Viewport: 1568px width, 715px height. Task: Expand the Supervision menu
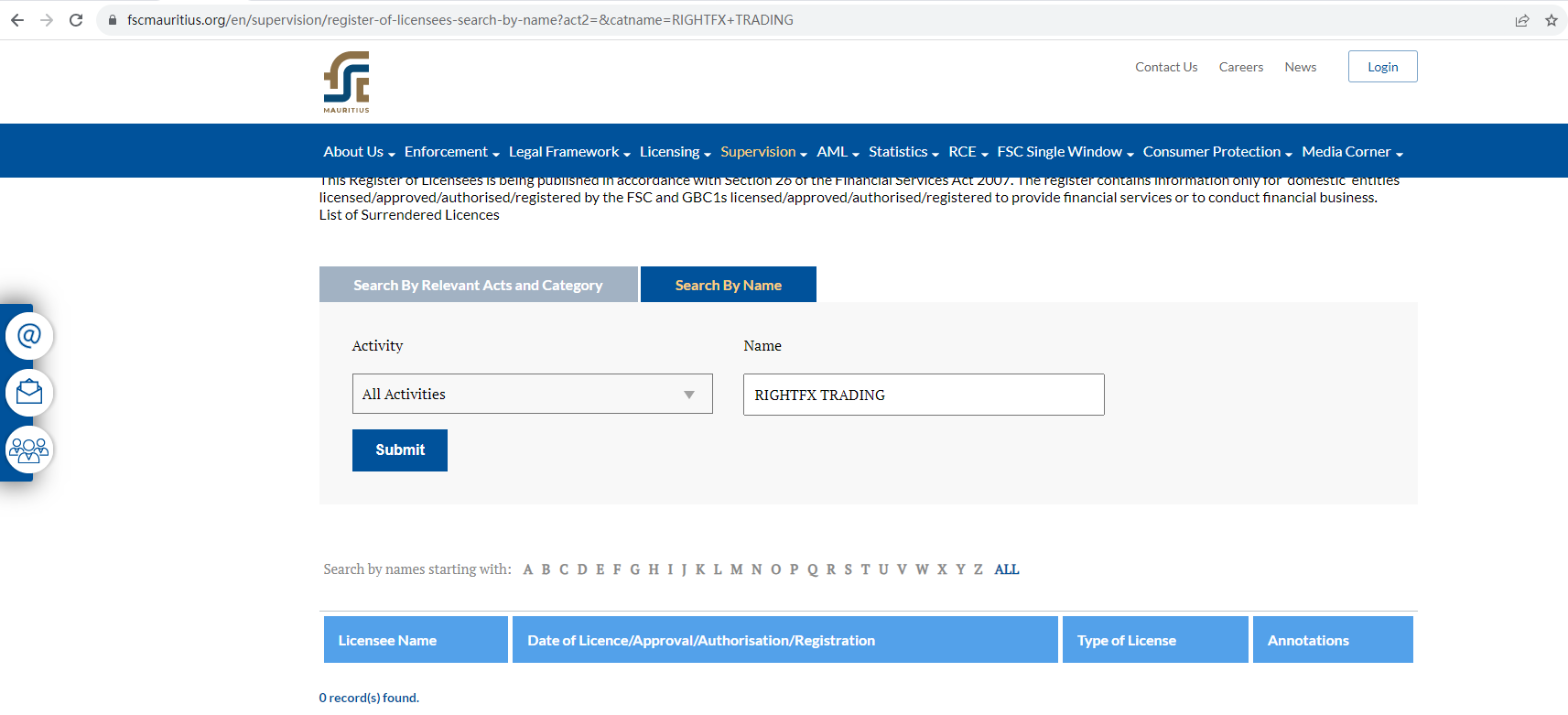(762, 152)
